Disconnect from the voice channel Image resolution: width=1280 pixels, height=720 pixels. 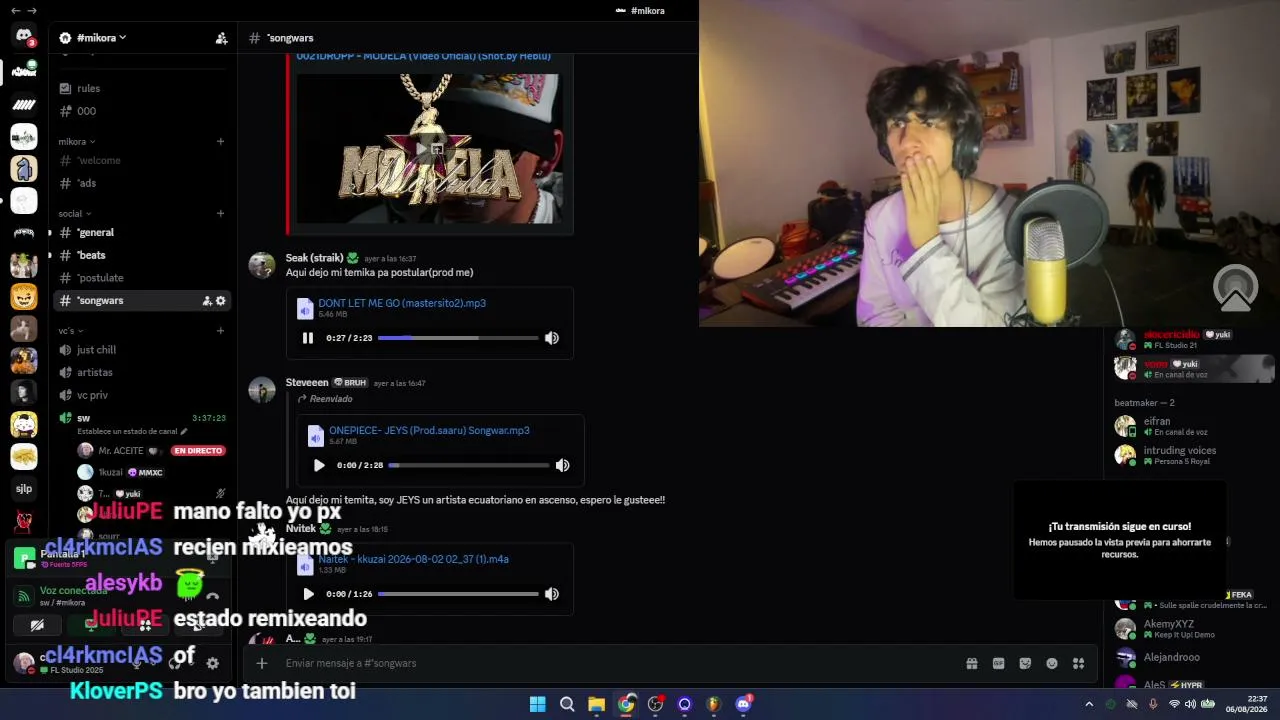coord(212,597)
